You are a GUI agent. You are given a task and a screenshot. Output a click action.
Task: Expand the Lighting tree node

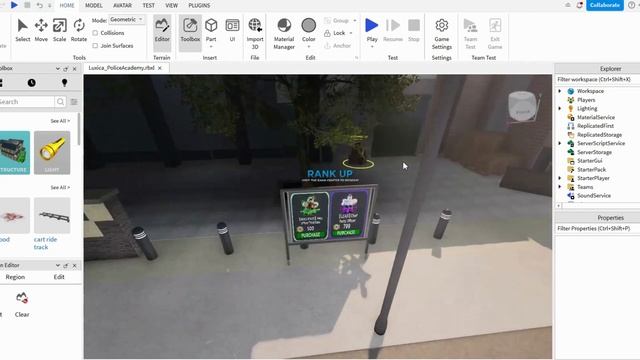(x=560, y=109)
